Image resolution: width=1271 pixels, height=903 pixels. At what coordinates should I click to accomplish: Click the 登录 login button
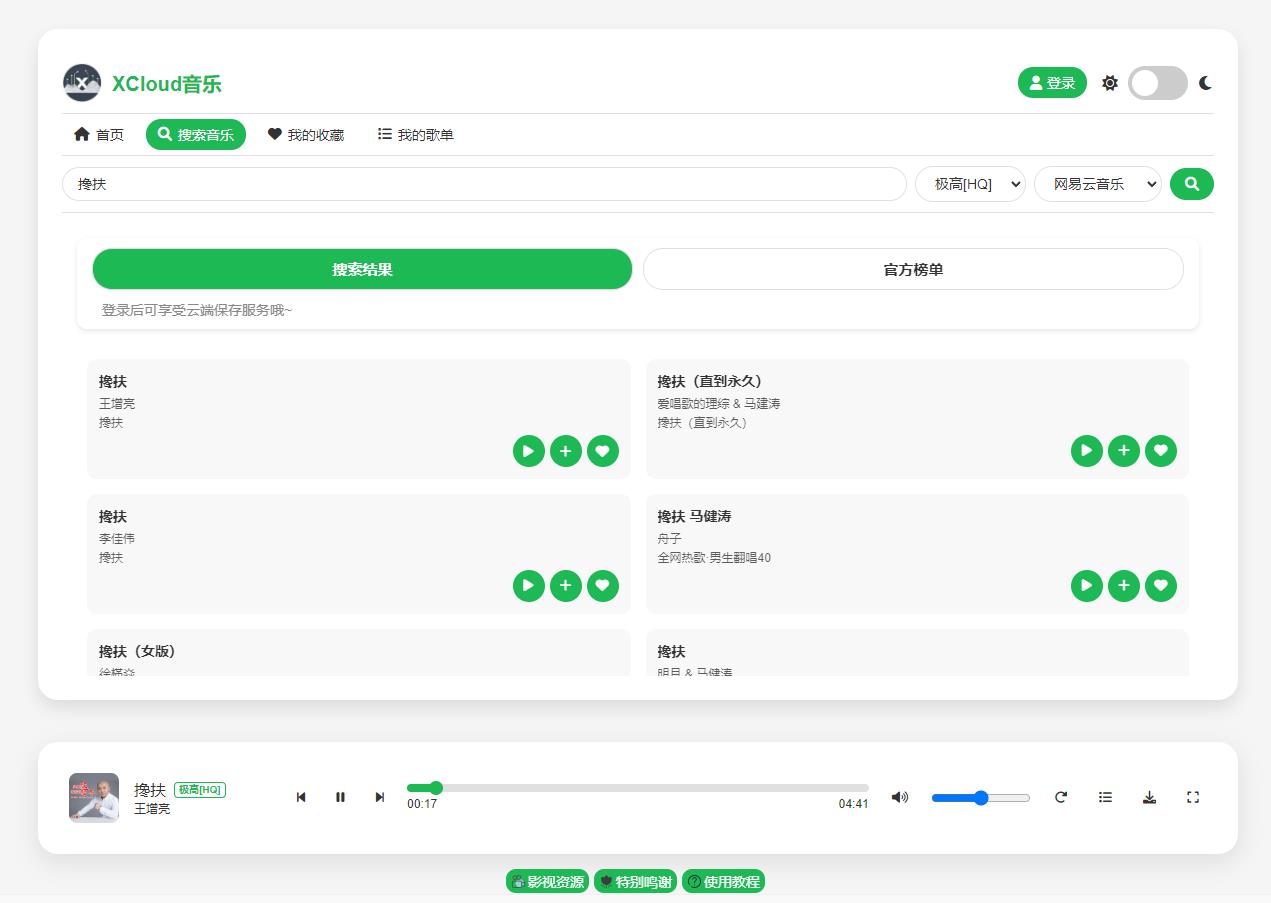point(1051,83)
